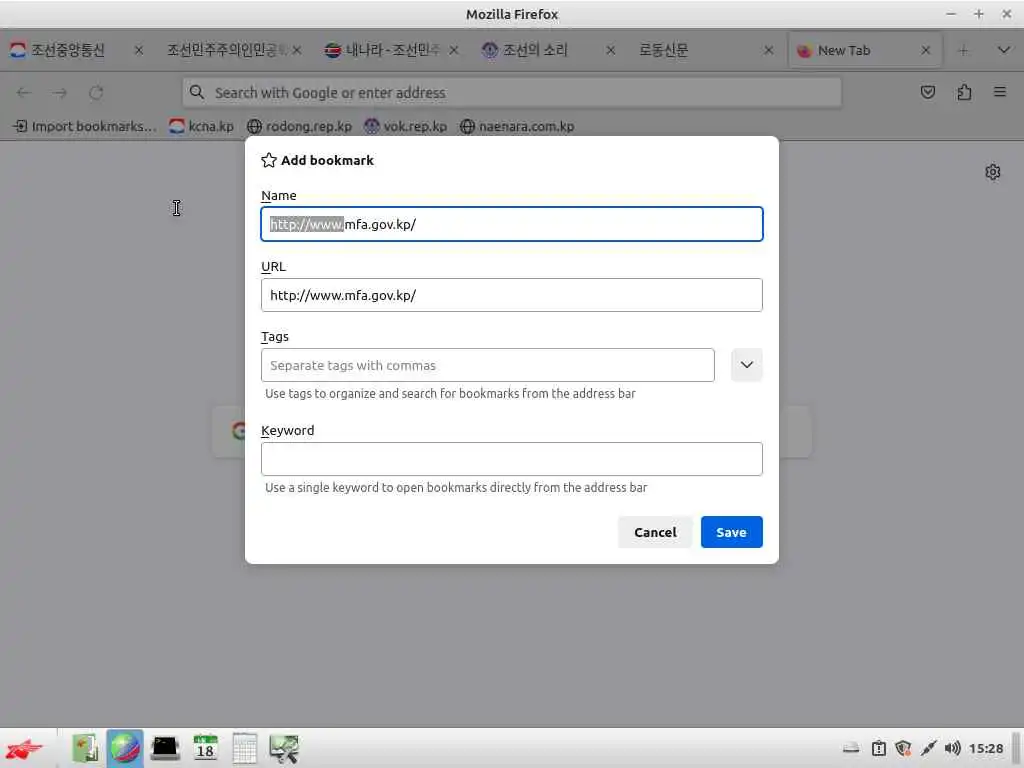Open the spreadsheet-like notepad taskbar icon
1024x768 pixels.
click(x=244, y=748)
